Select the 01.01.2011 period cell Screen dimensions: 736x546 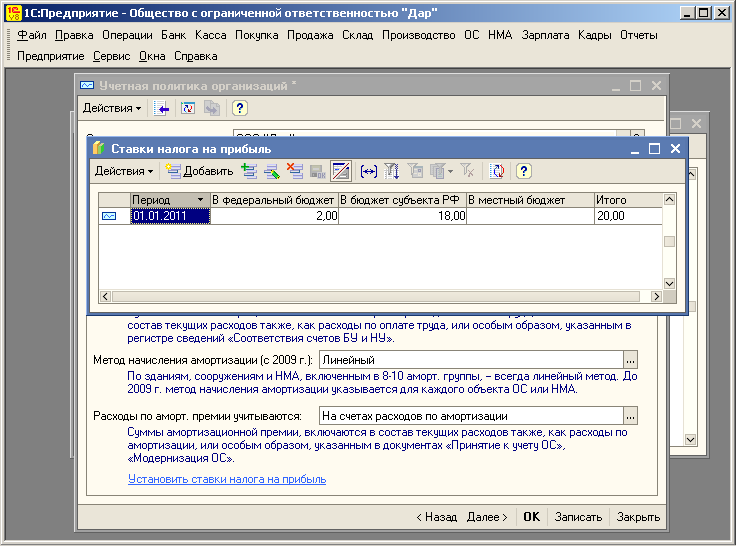pyautogui.click(x=170, y=216)
